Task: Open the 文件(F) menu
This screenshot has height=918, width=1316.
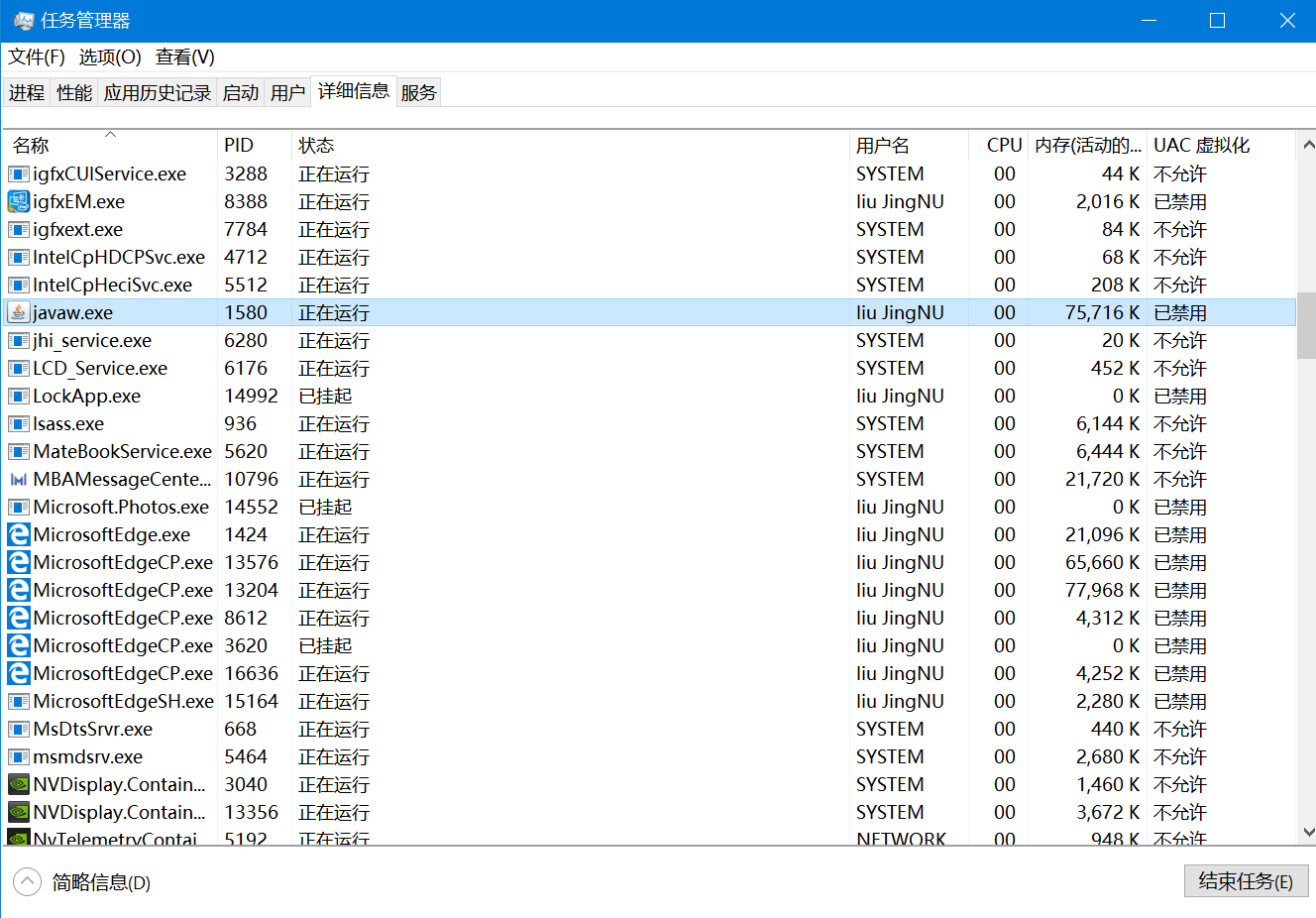Action: coord(37,57)
